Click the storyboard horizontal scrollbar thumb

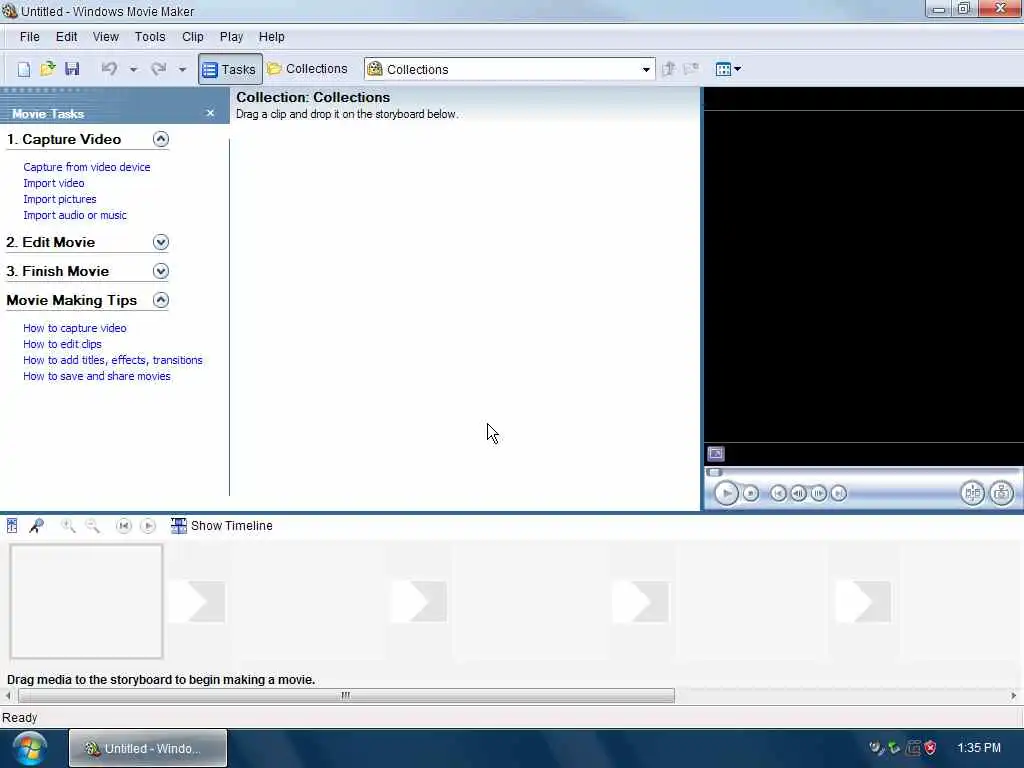point(346,696)
